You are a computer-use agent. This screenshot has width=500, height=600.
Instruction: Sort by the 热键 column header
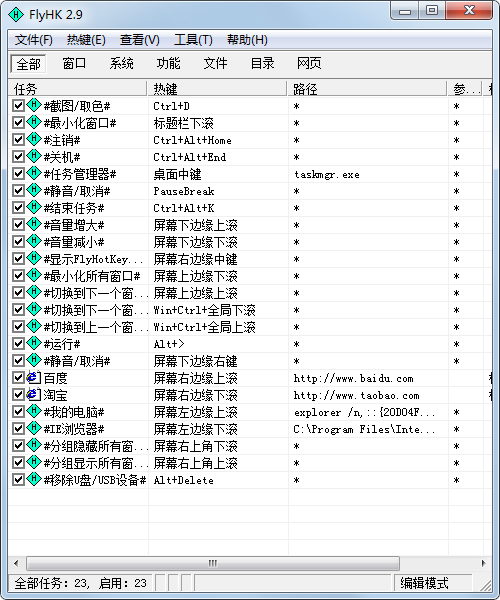217,89
